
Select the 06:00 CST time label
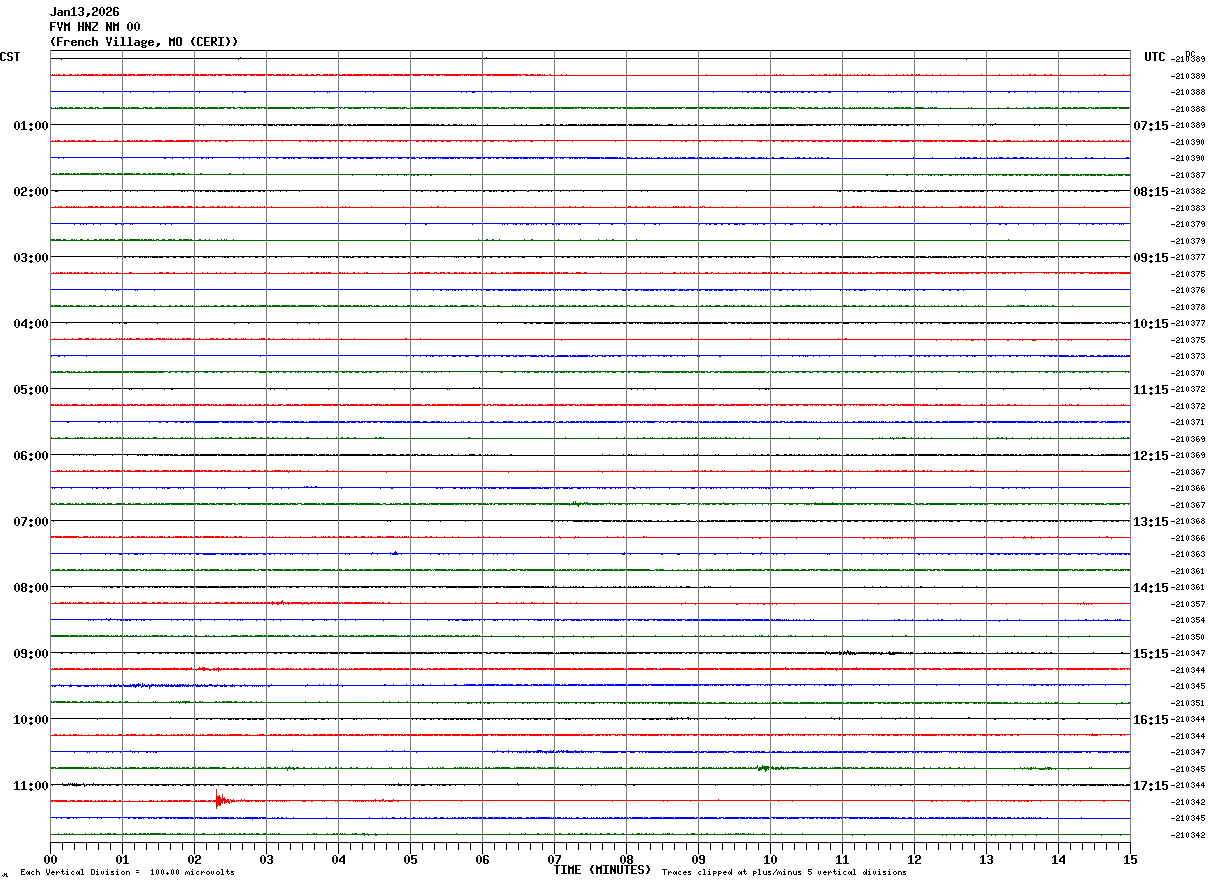coord(31,455)
